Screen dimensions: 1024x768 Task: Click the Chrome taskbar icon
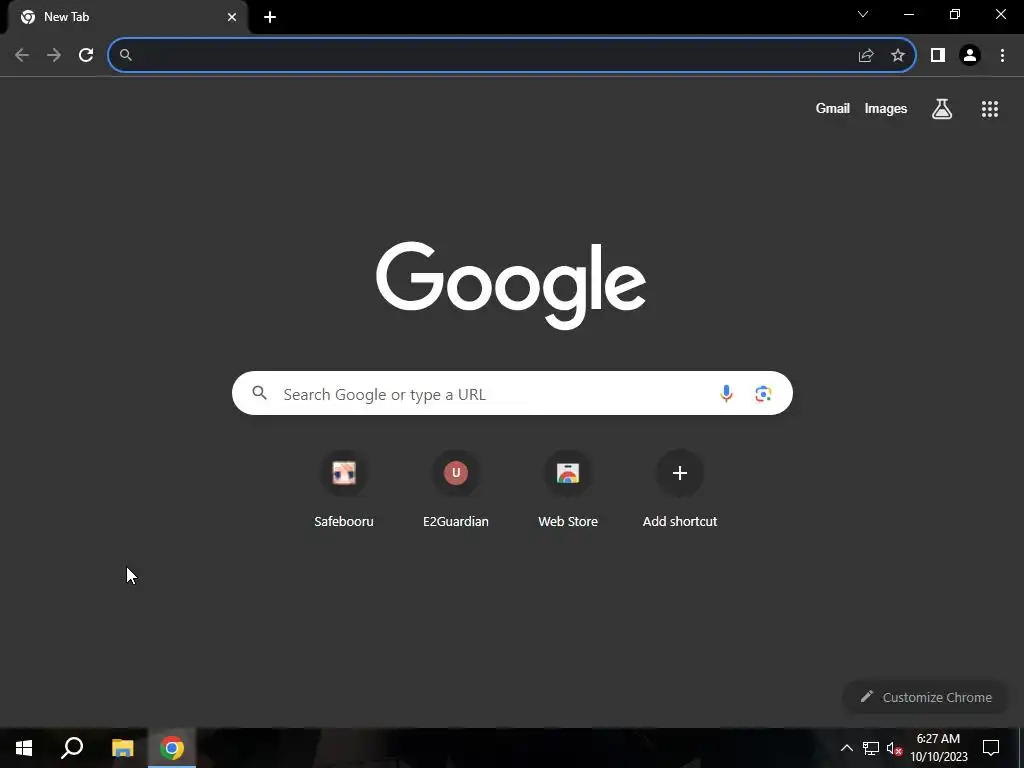coord(172,748)
